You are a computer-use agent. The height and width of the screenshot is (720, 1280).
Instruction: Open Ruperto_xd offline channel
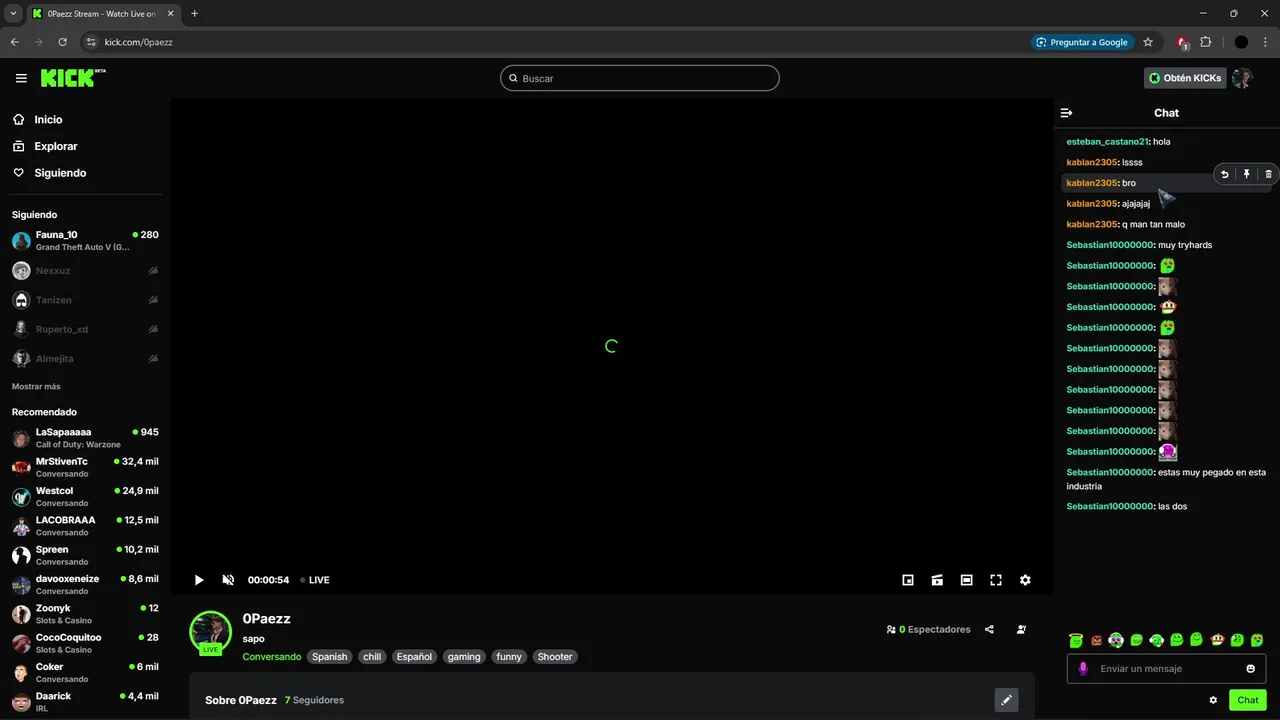(x=85, y=329)
